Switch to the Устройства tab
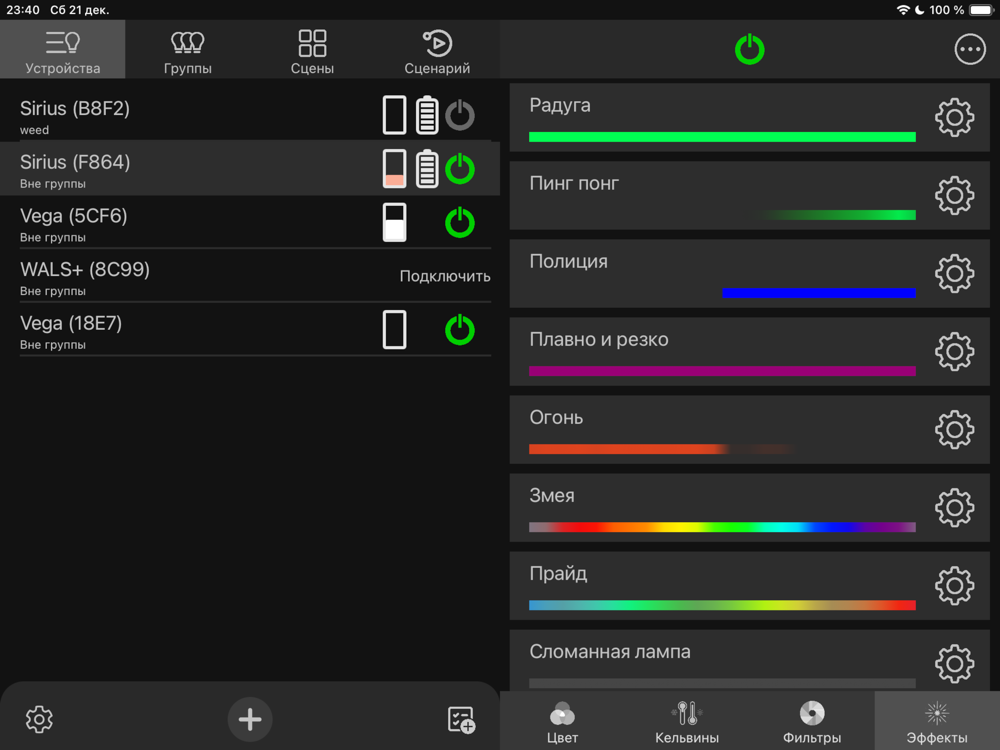The height and width of the screenshot is (750, 1000). (x=62, y=50)
